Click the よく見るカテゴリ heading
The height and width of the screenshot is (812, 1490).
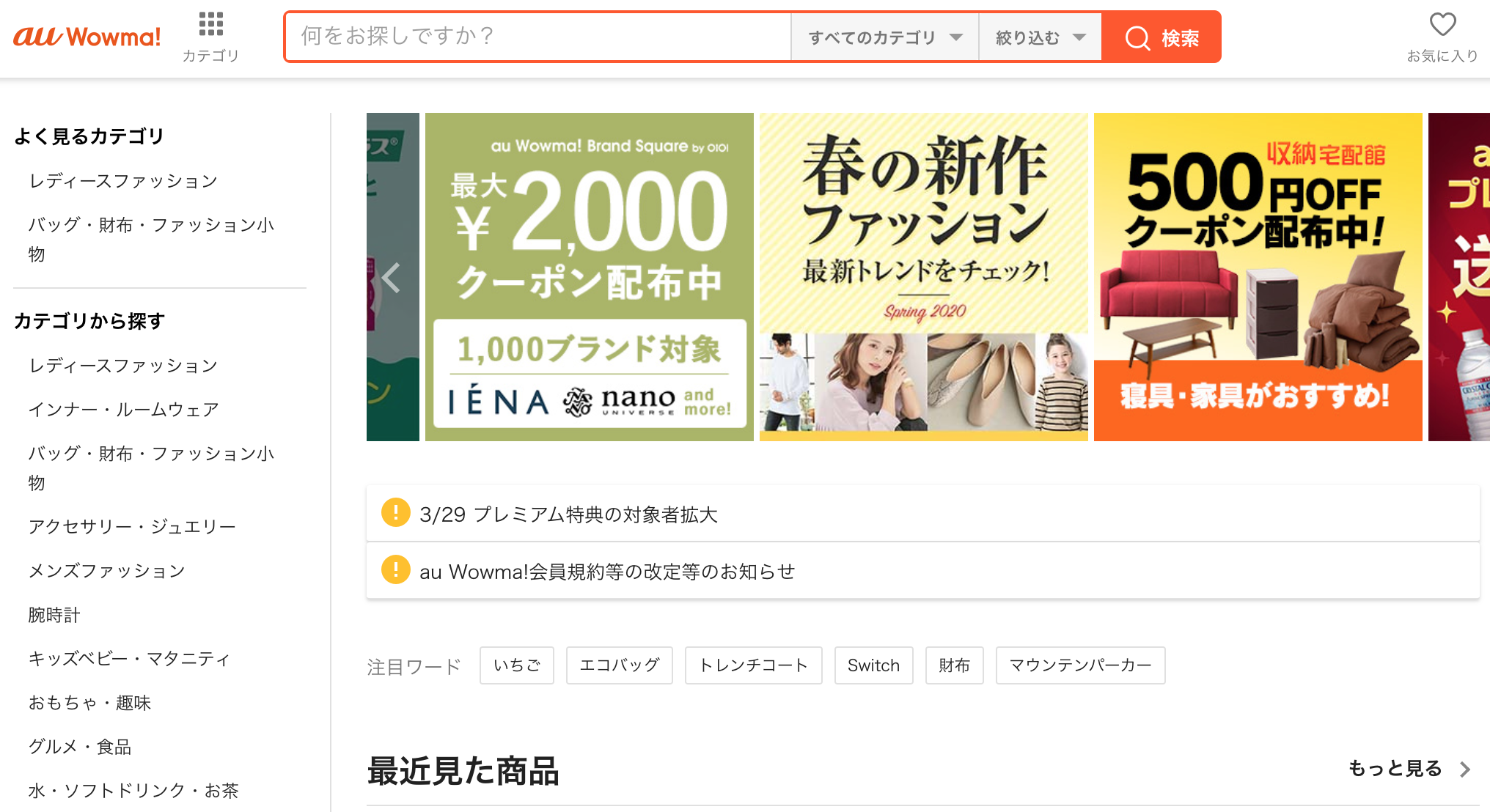(89, 136)
